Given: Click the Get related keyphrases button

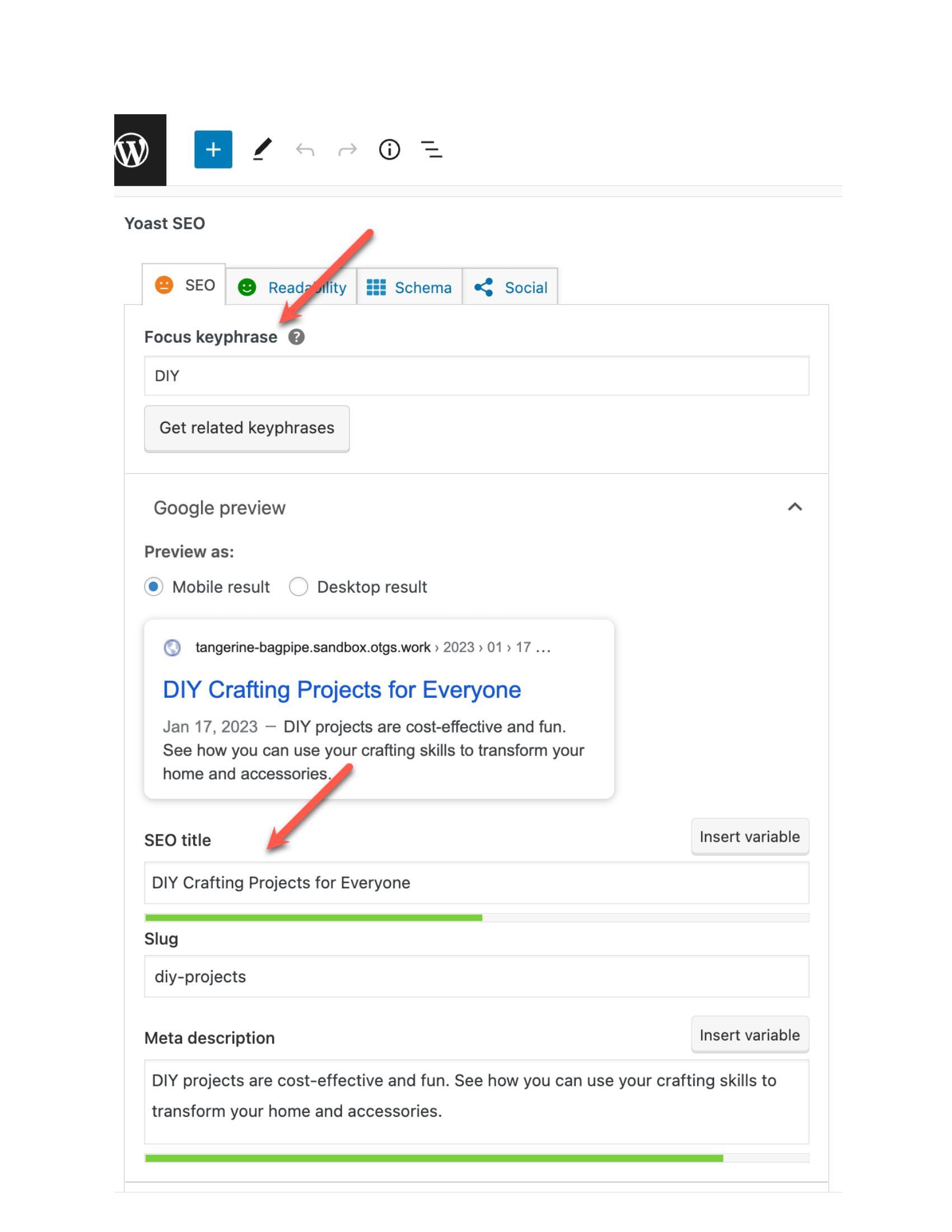Looking at the screenshot, I should pyautogui.click(x=246, y=428).
